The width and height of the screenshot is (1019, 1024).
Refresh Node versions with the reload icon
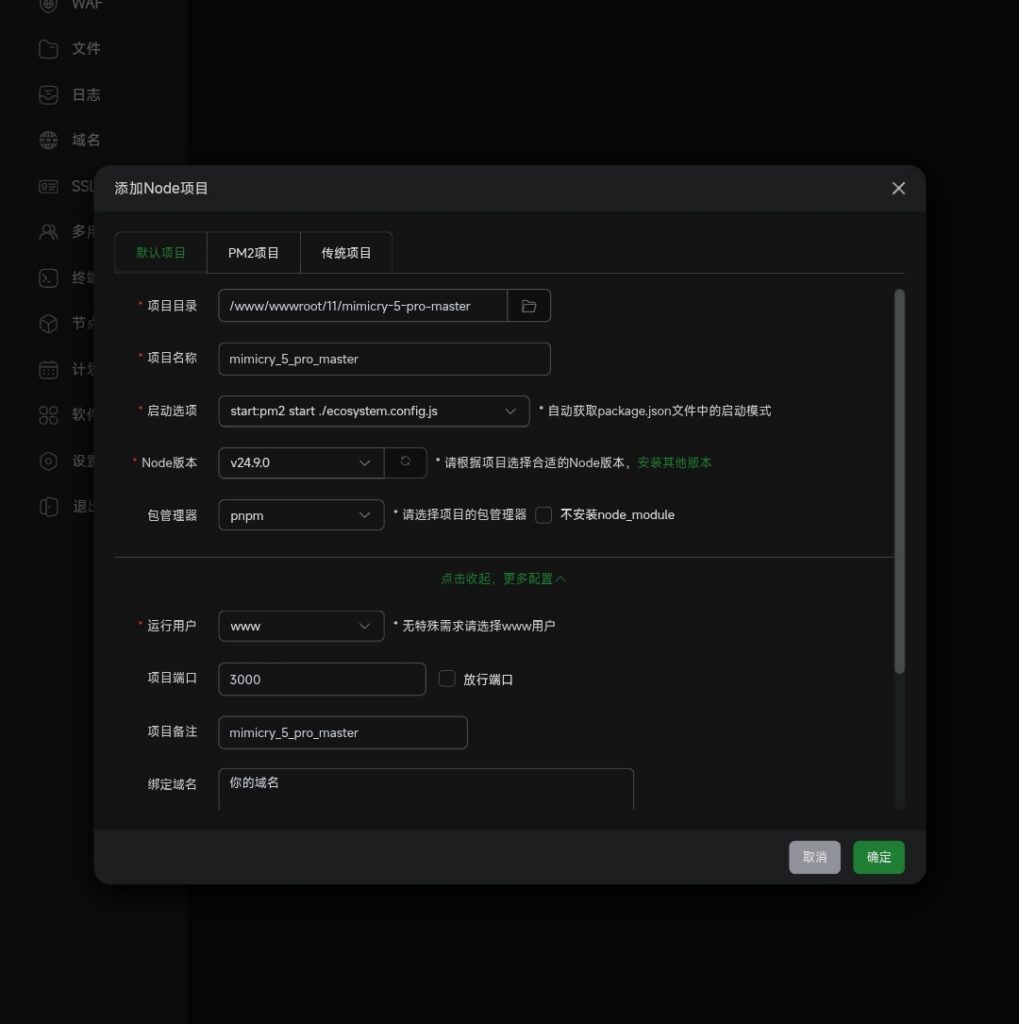[405, 463]
